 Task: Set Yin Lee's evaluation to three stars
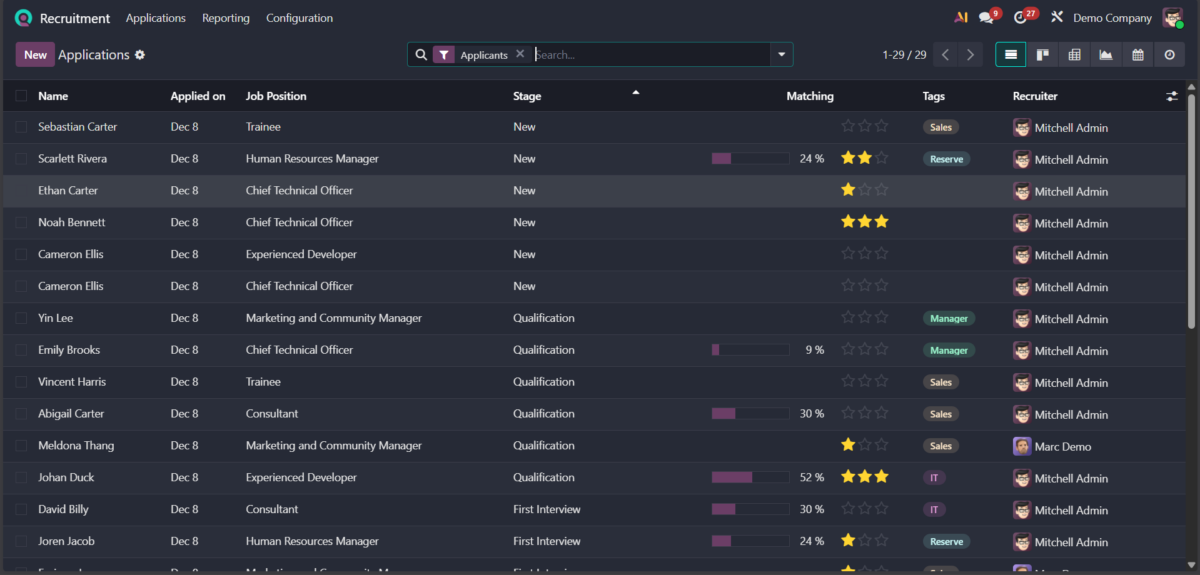[x=881, y=318]
